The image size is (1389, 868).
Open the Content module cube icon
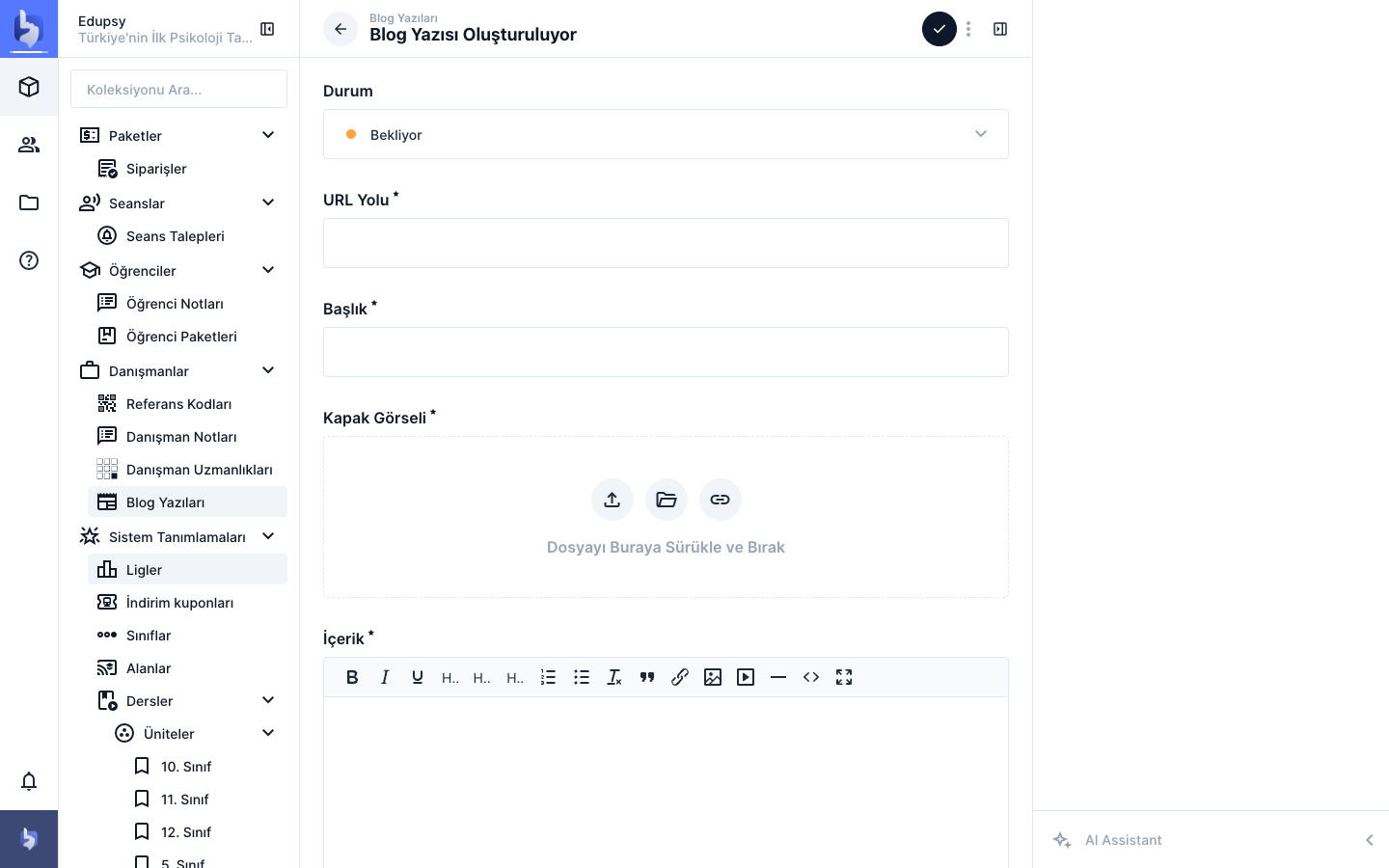pos(29,87)
